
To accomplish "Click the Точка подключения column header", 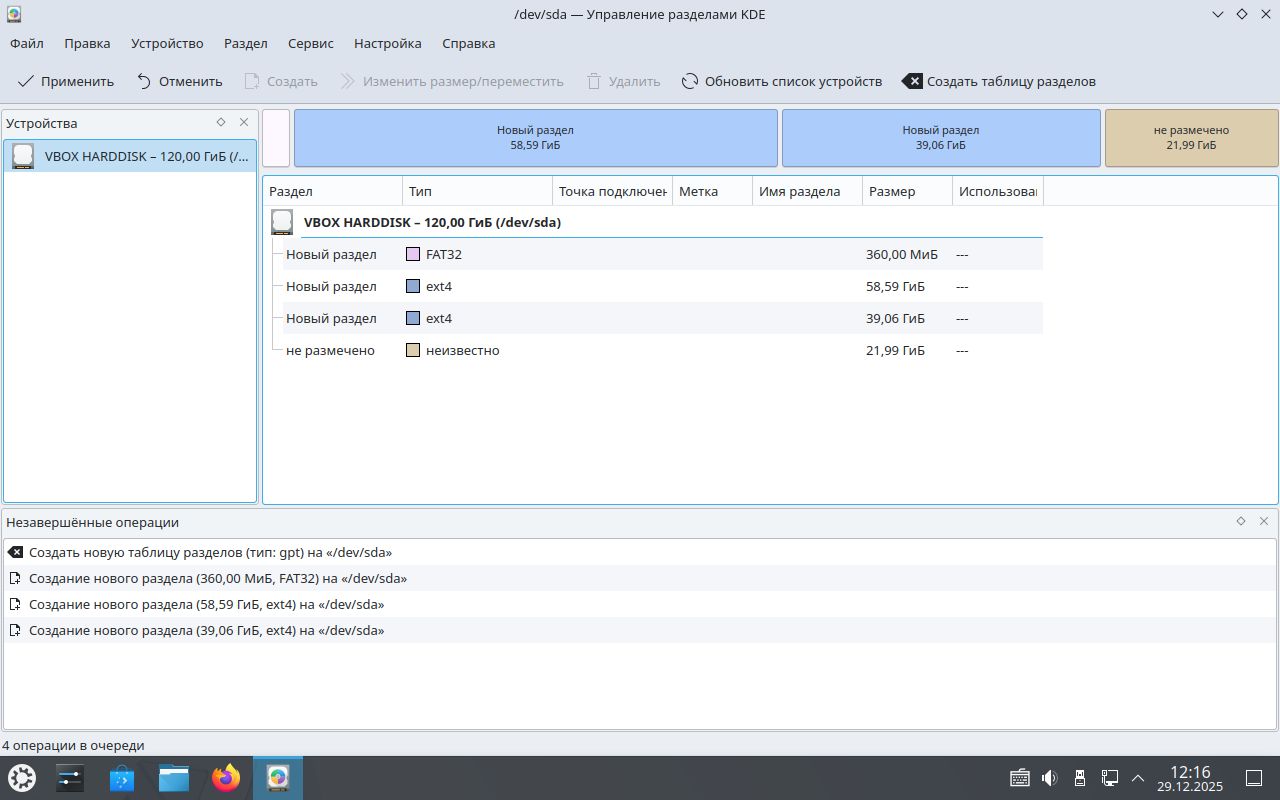I will coord(612,191).
